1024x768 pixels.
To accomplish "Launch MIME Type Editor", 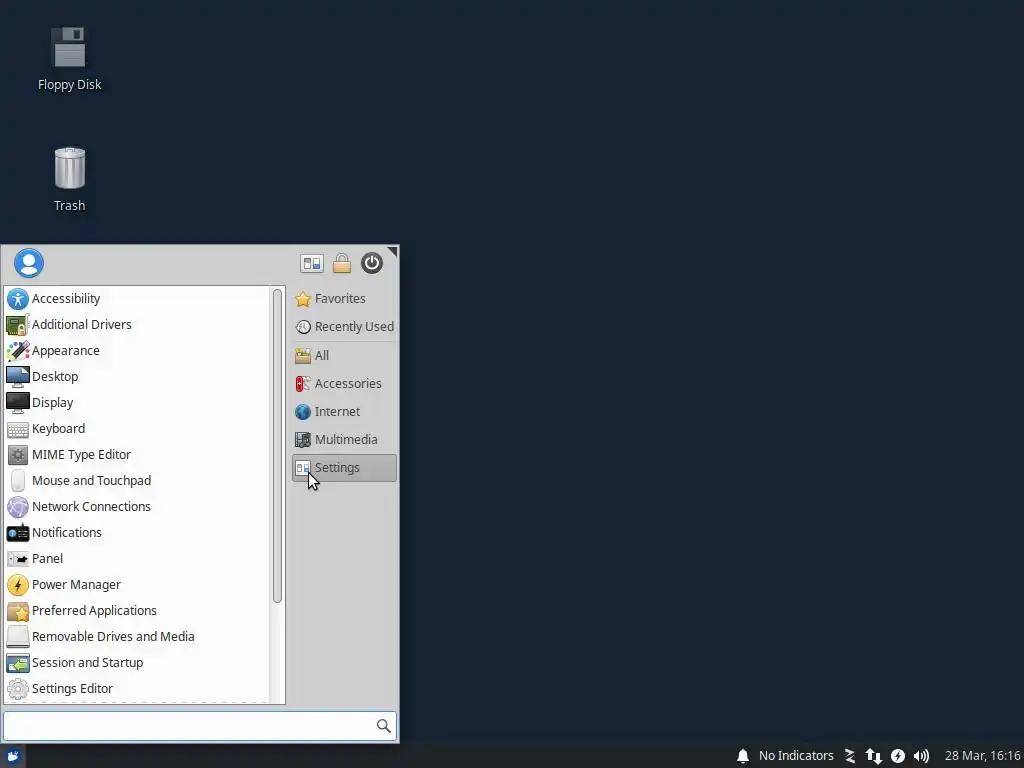I will (136, 455).
